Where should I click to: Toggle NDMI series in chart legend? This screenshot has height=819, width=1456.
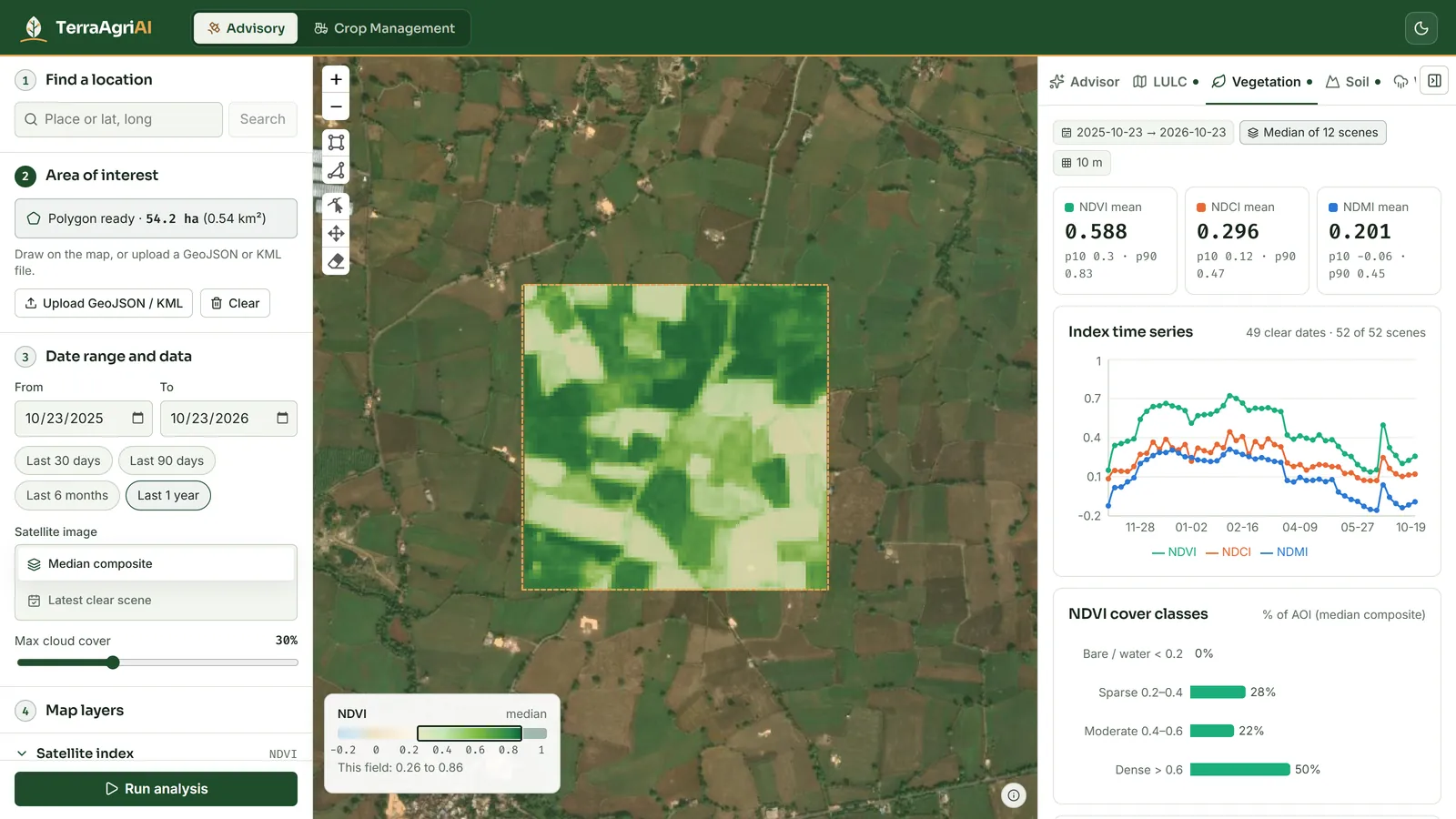(x=1284, y=552)
